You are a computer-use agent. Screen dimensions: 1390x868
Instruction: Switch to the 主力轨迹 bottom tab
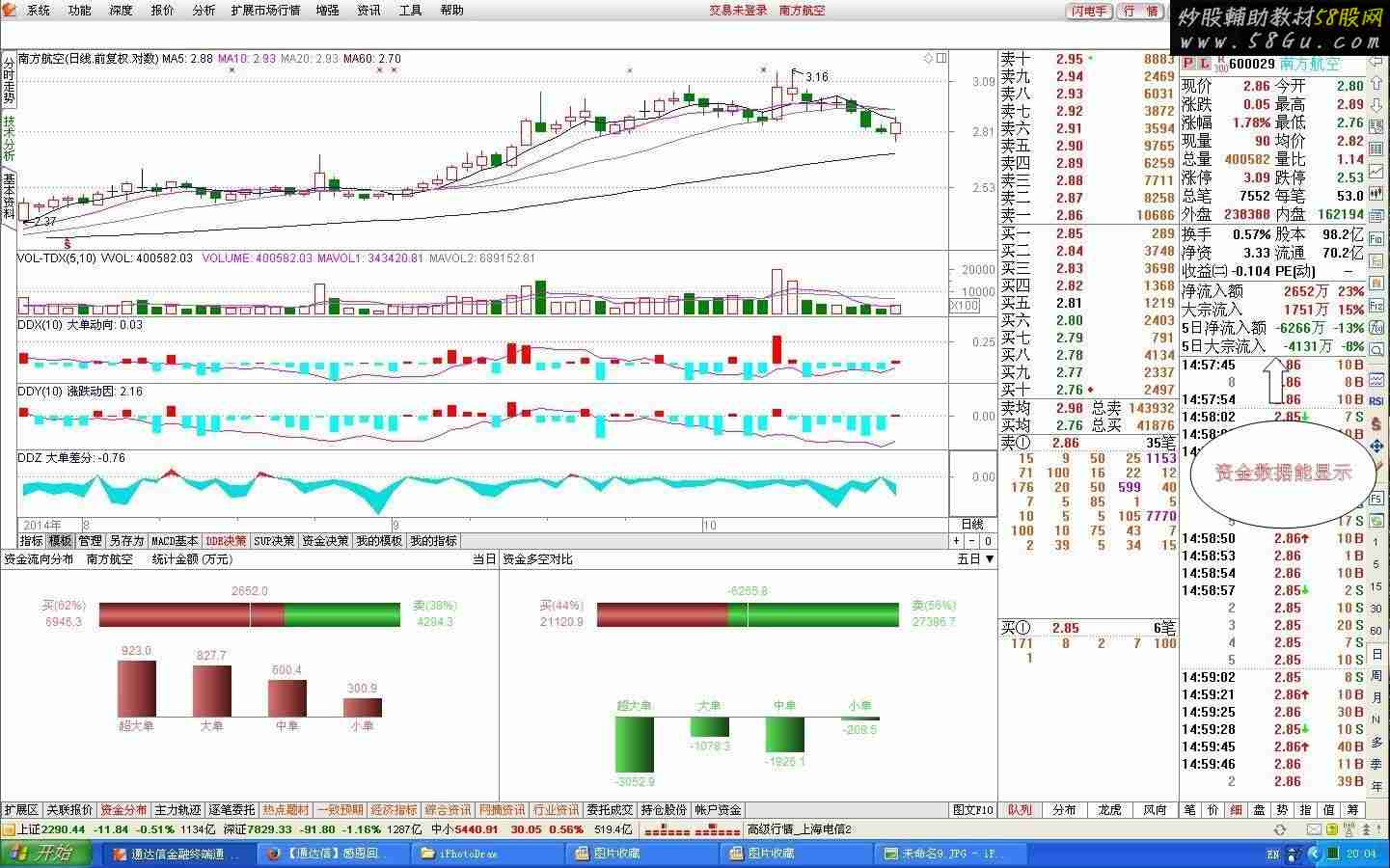178,810
